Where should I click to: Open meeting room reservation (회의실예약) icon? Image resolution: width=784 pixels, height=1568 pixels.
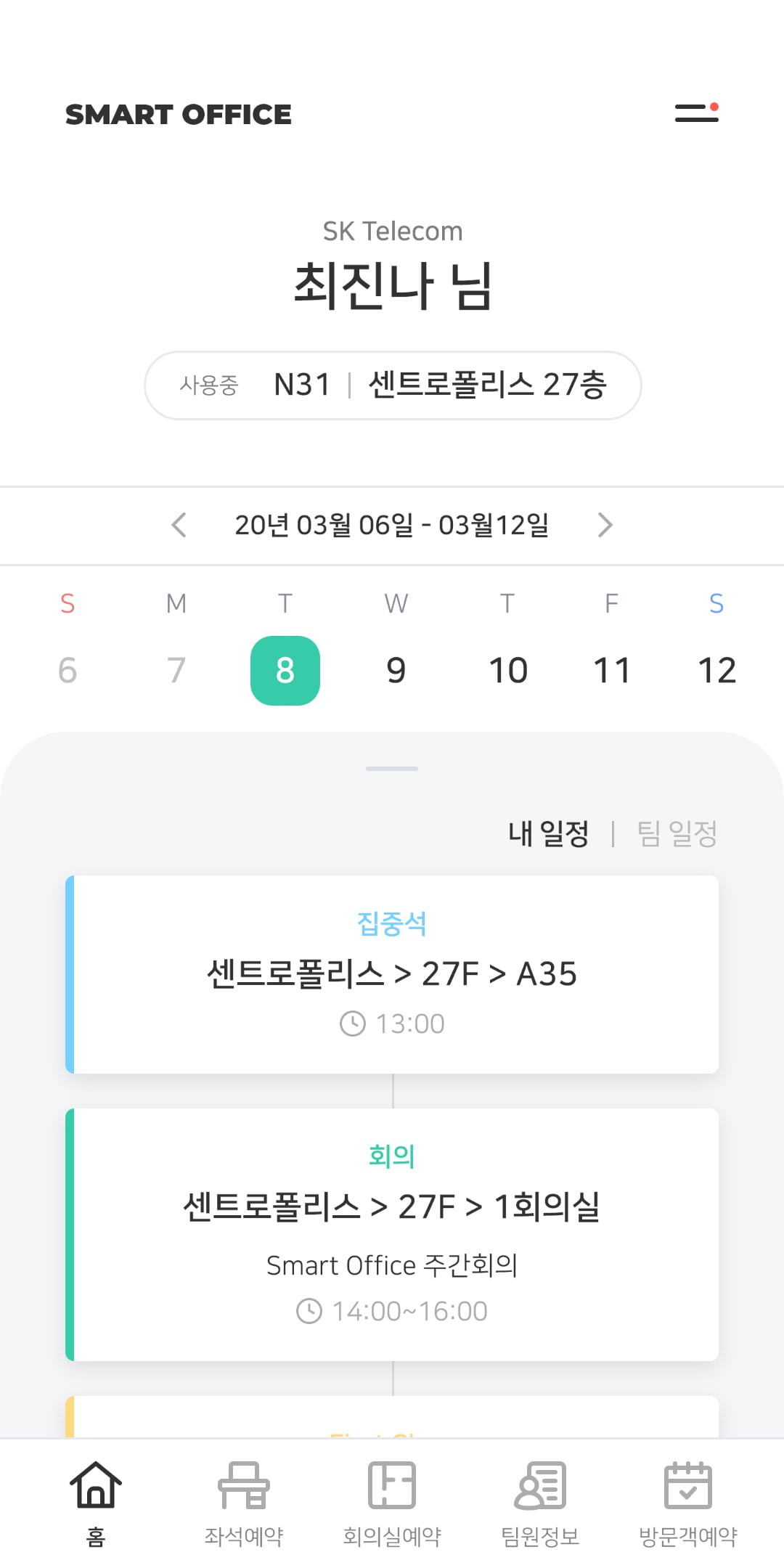click(x=392, y=1485)
